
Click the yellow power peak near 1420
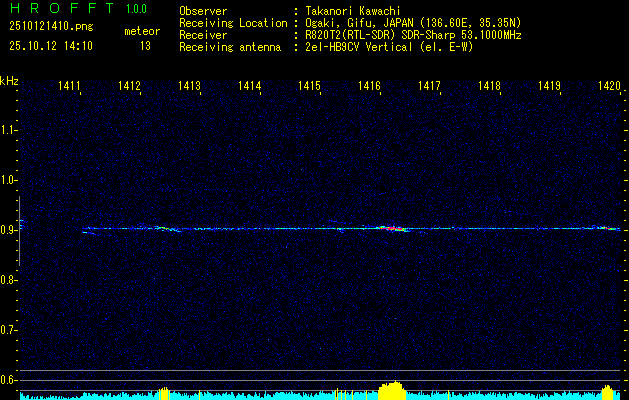click(x=607, y=392)
